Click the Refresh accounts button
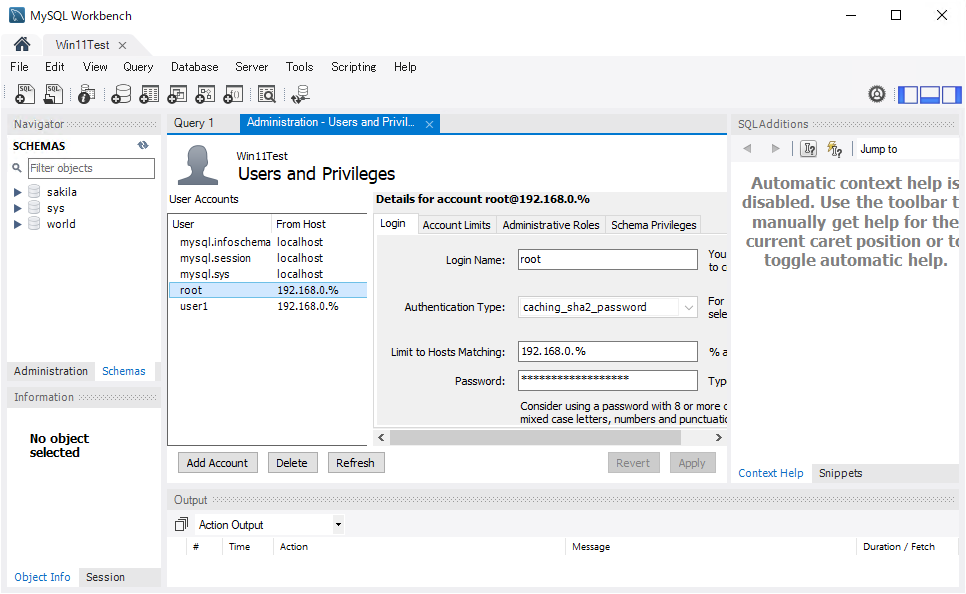Screen dimensions: 966x594 (355, 463)
